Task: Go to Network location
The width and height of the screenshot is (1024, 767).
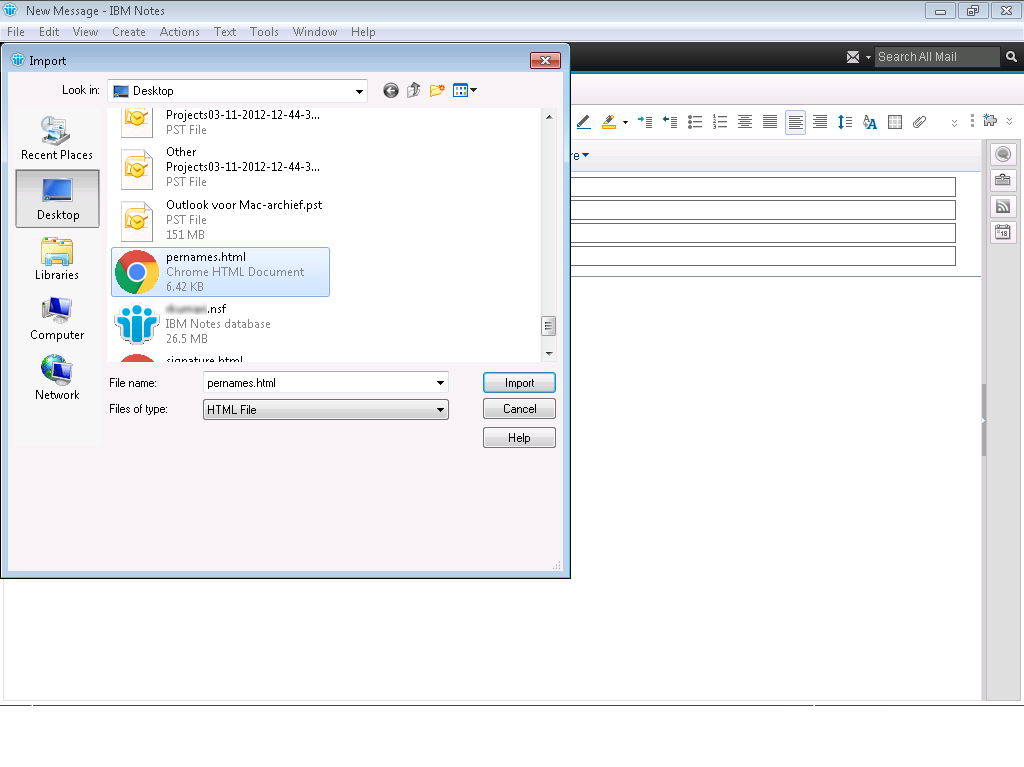Action: 57,378
